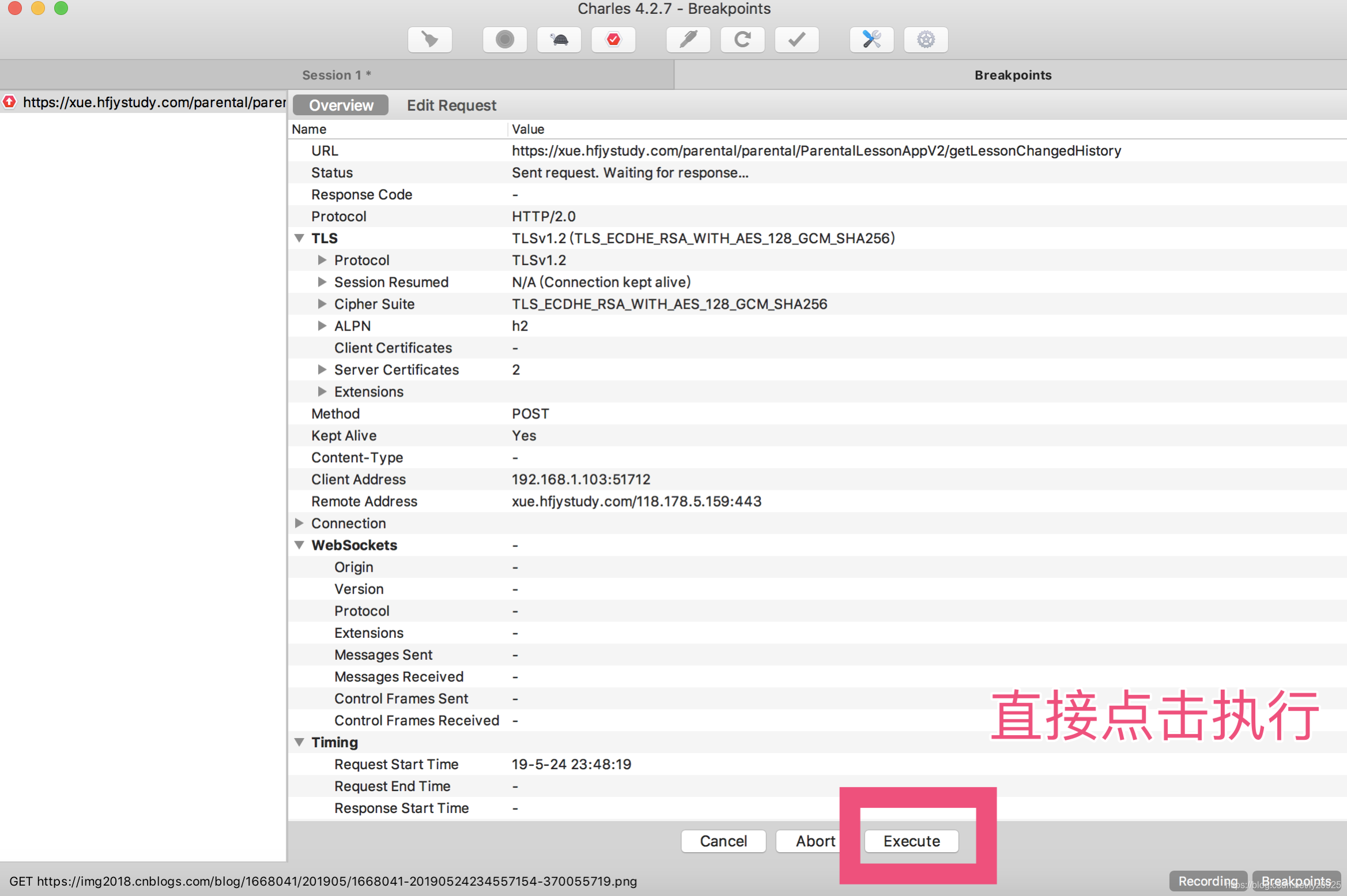Select the WebSockets Version row
Image resolution: width=1347 pixels, height=896 pixels.
(817, 589)
